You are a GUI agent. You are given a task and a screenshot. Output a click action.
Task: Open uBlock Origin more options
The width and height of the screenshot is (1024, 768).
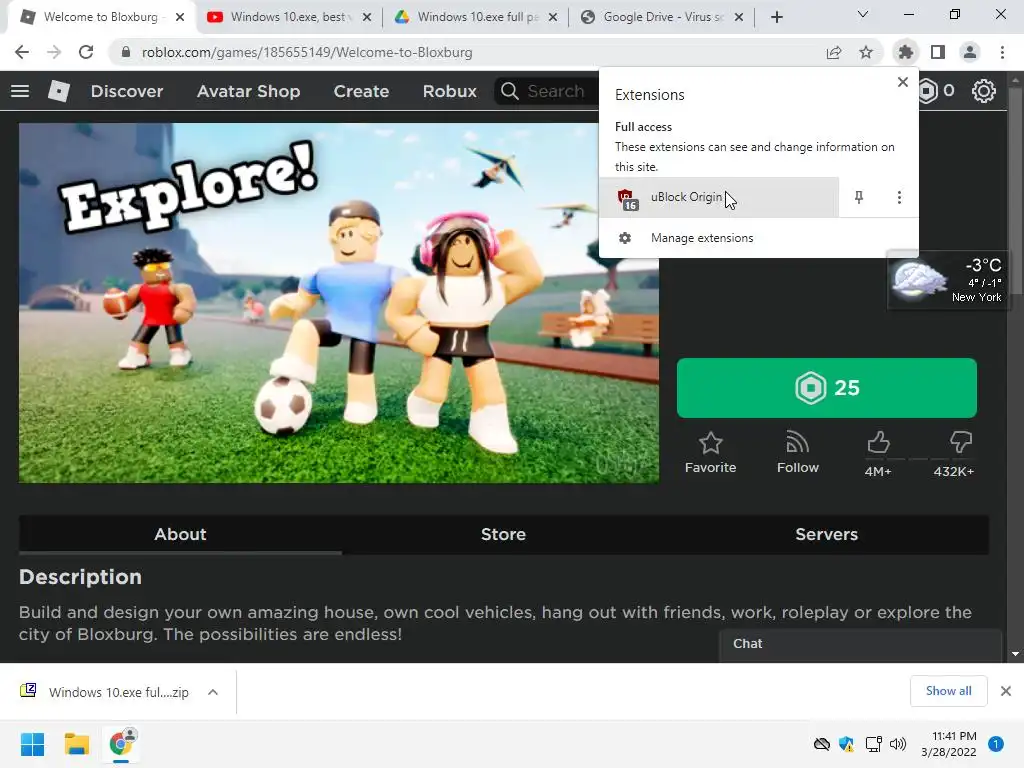click(x=899, y=197)
